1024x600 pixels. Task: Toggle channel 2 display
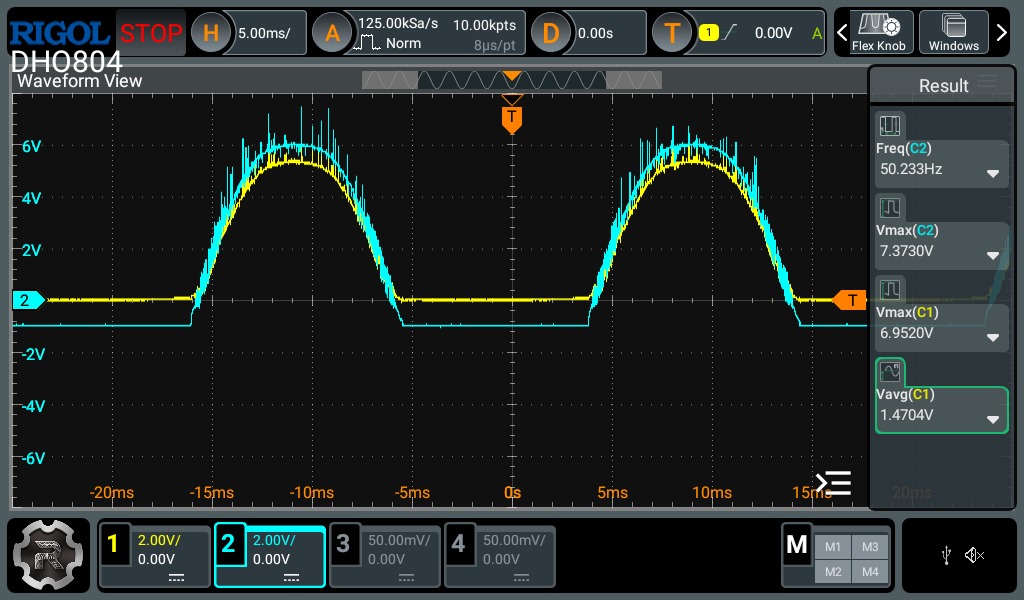pyautogui.click(x=269, y=557)
